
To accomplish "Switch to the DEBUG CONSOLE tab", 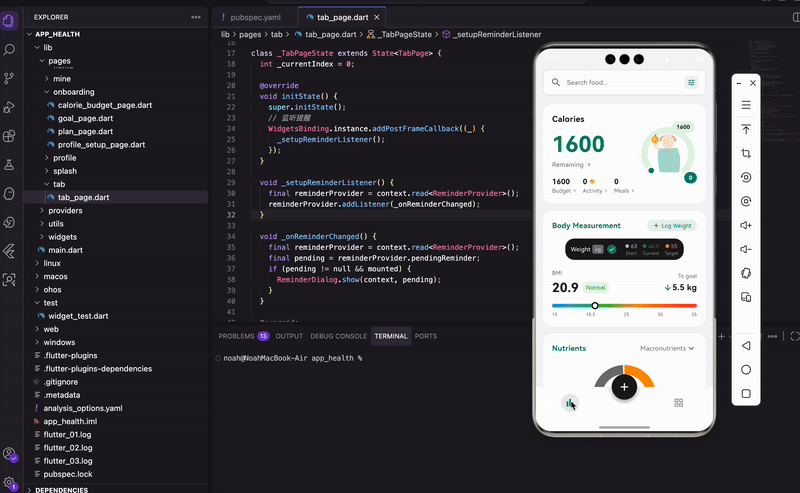I will click(338, 336).
